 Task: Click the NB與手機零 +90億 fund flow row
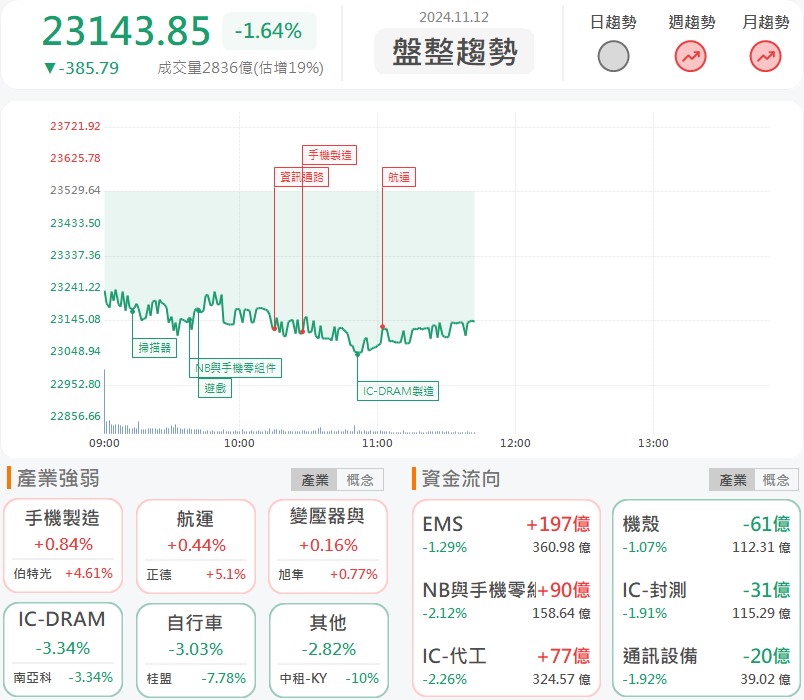506,601
